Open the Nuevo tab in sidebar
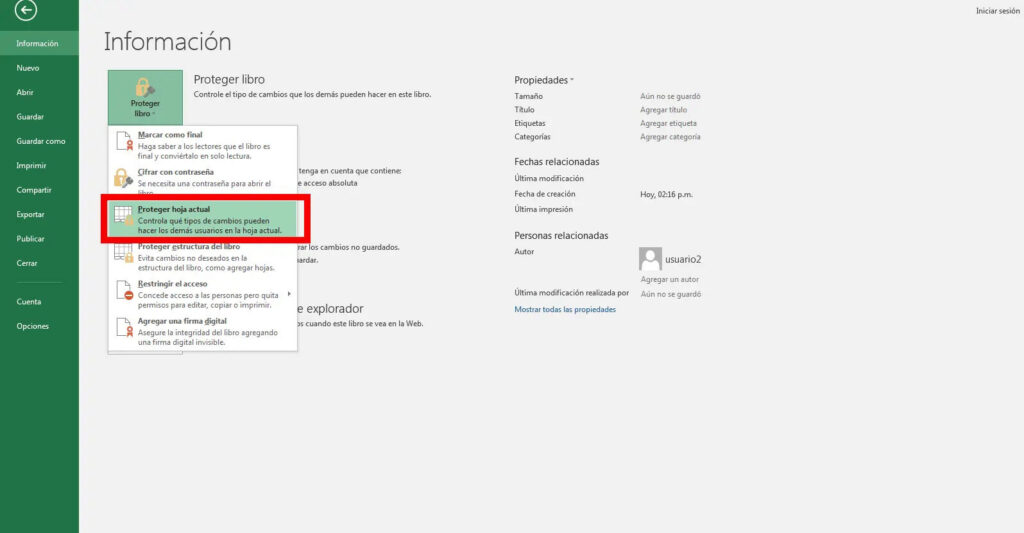Screen dimensions: 1024x533 coord(28,68)
